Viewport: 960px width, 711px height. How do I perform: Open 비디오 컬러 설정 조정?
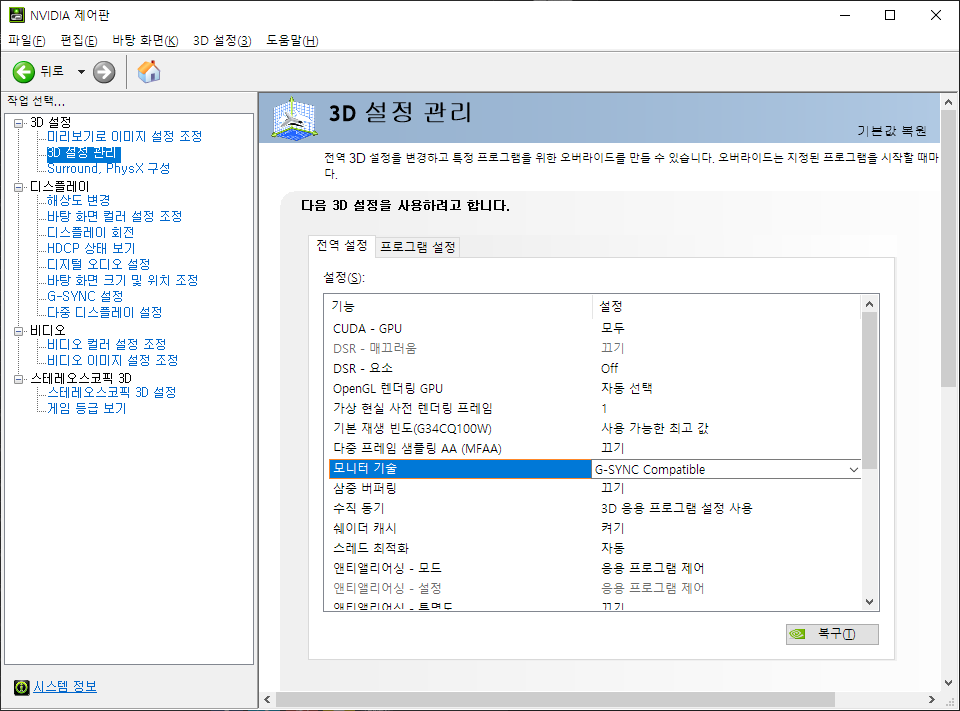[107, 344]
